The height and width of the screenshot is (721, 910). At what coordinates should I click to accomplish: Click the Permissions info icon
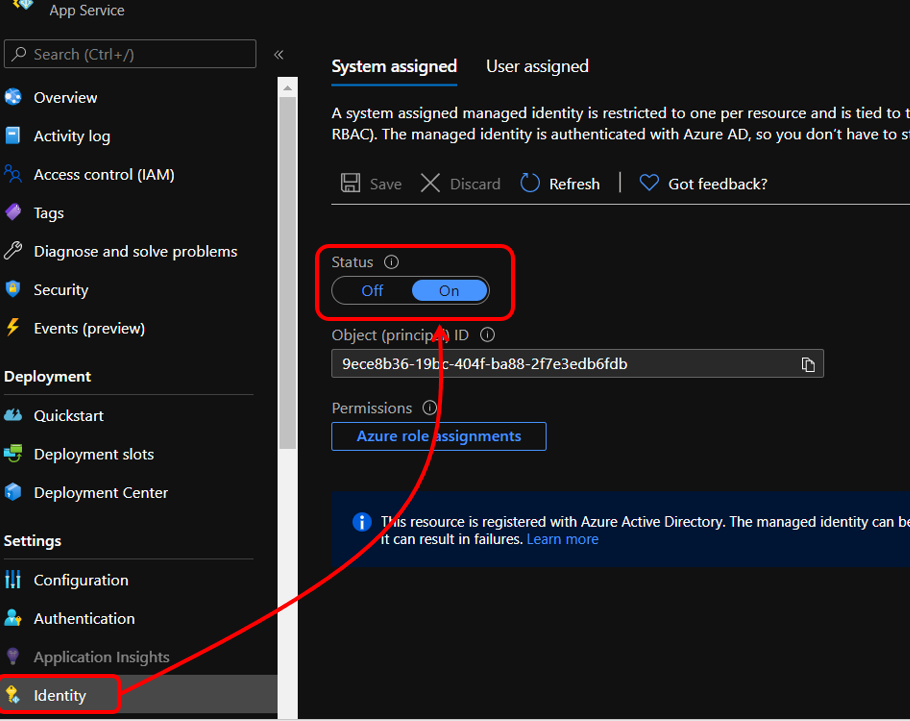[x=429, y=408]
